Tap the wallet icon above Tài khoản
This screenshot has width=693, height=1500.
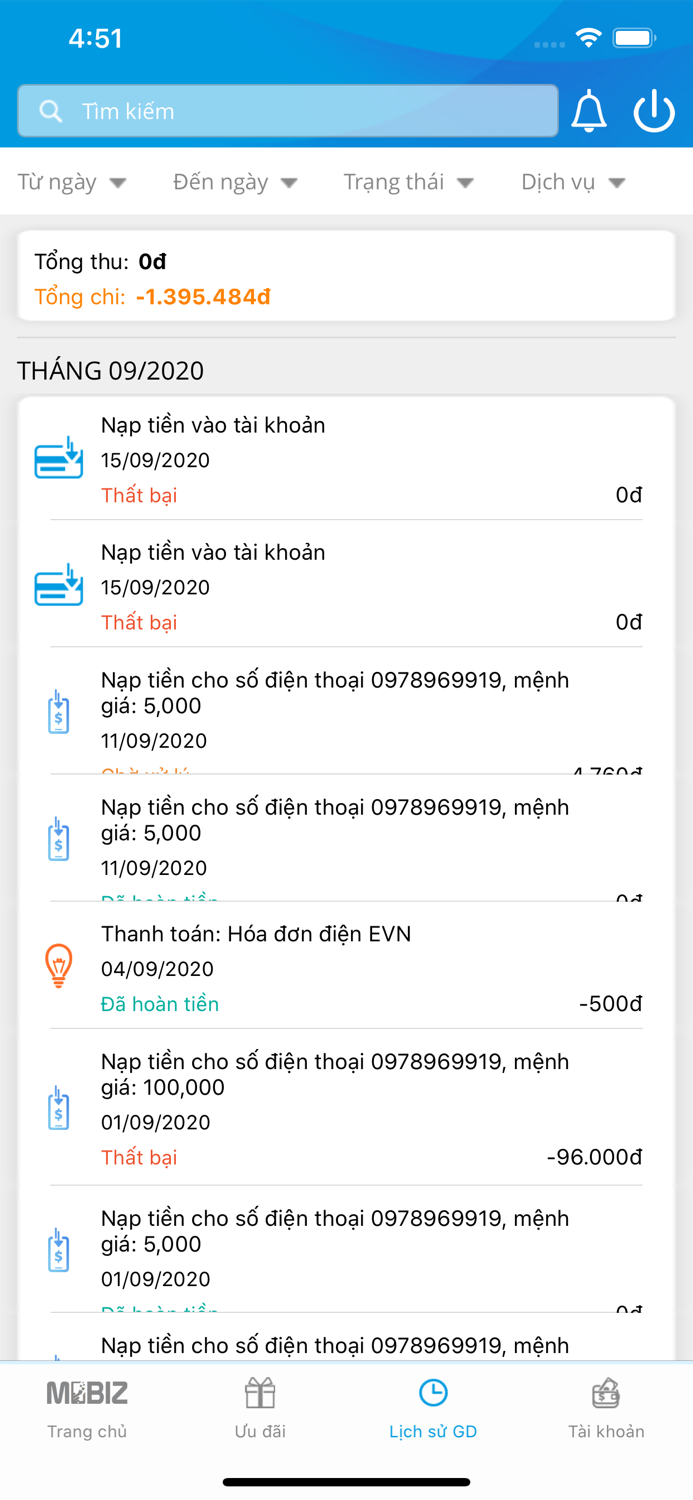606,1391
